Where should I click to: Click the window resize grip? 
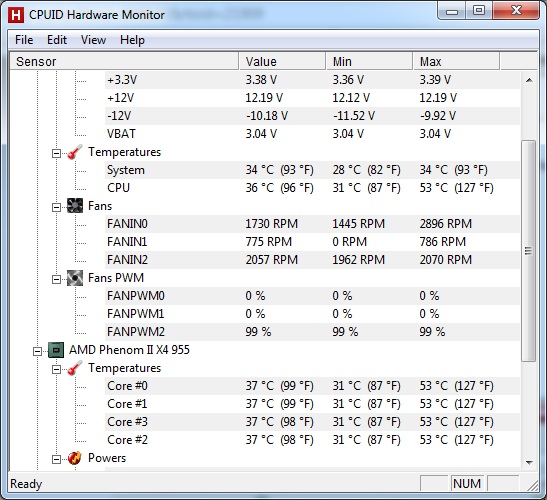(x=532, y=485)
